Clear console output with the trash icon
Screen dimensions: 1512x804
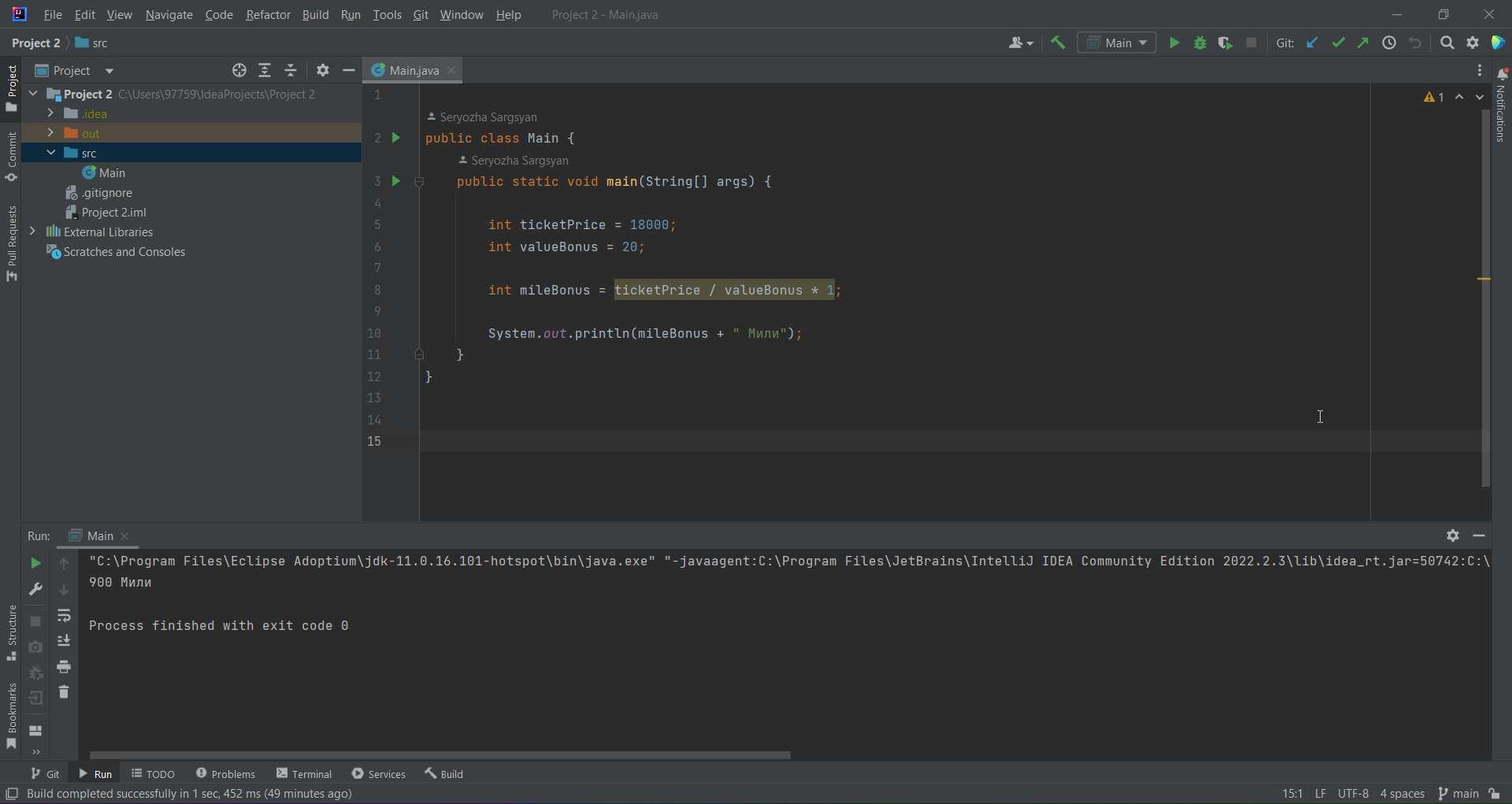point(64,692)
